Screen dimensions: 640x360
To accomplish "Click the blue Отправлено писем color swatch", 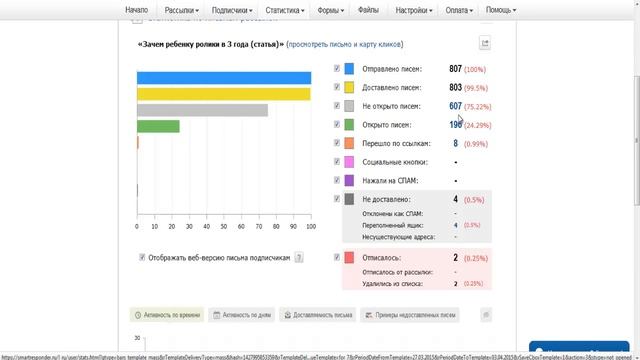I will coord(349,69).
